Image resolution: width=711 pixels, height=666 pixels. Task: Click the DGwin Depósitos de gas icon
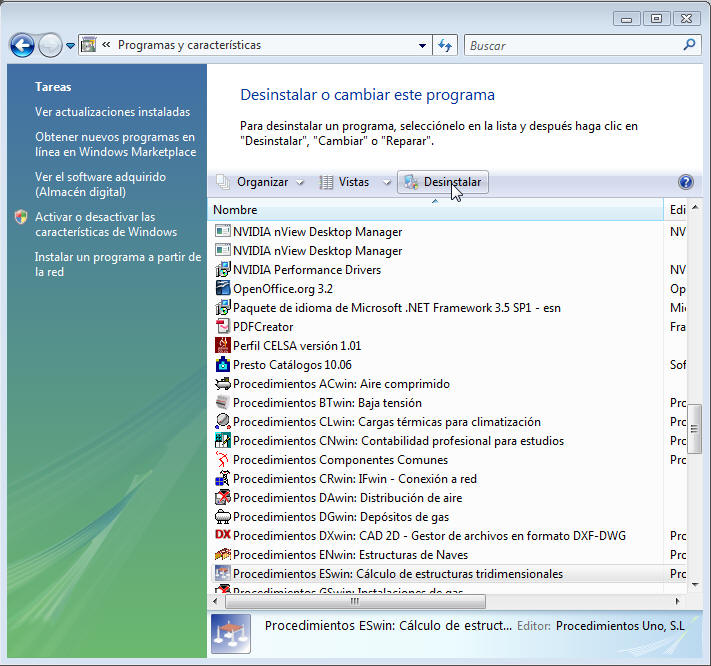tap(222, 517)
